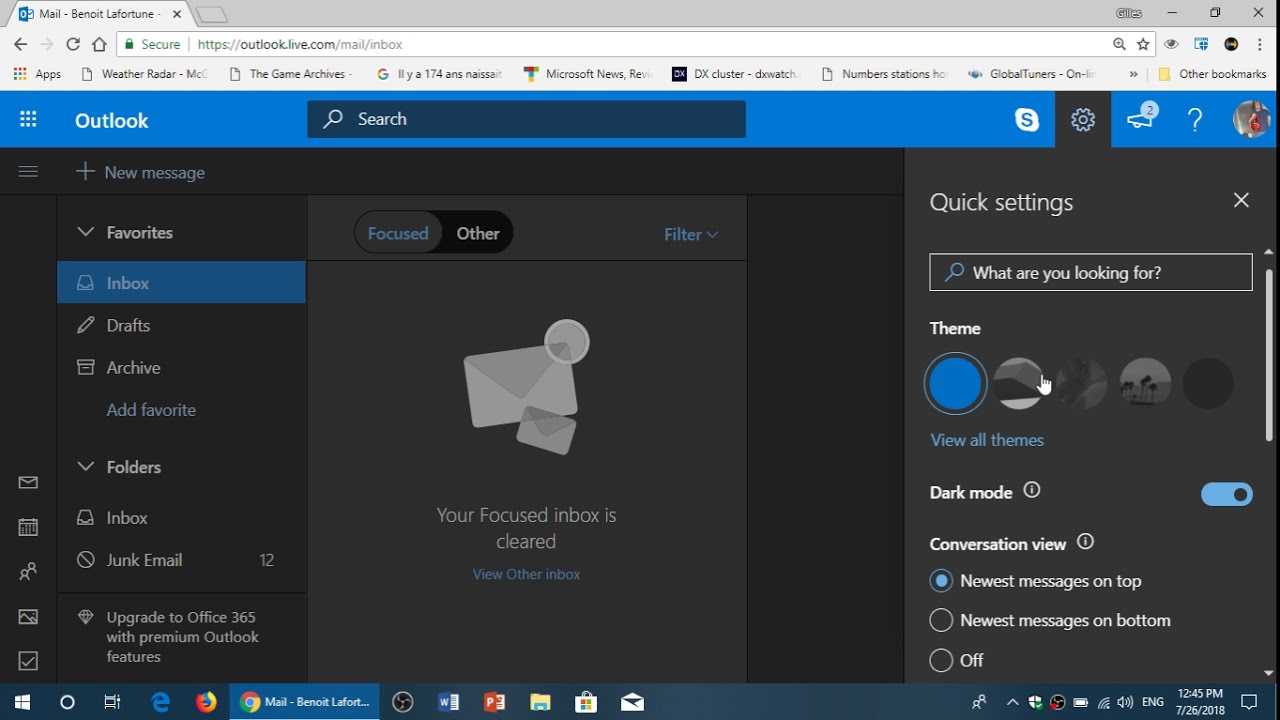Launch Microsoft Edge from taskbar
The height and width of the screenshot is (720, 1280).
160,702
